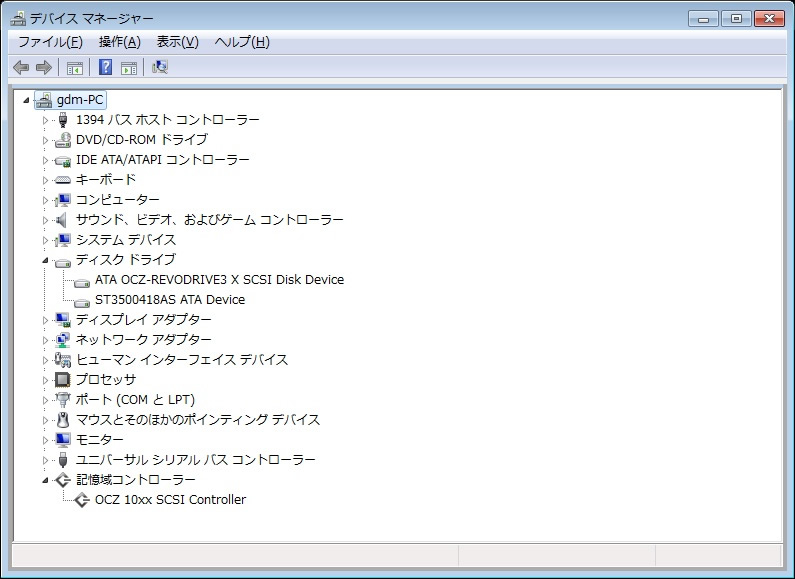Open the 操作(A) menu
The height and width of the screenshot is (579, 795).
coord(120,42)
